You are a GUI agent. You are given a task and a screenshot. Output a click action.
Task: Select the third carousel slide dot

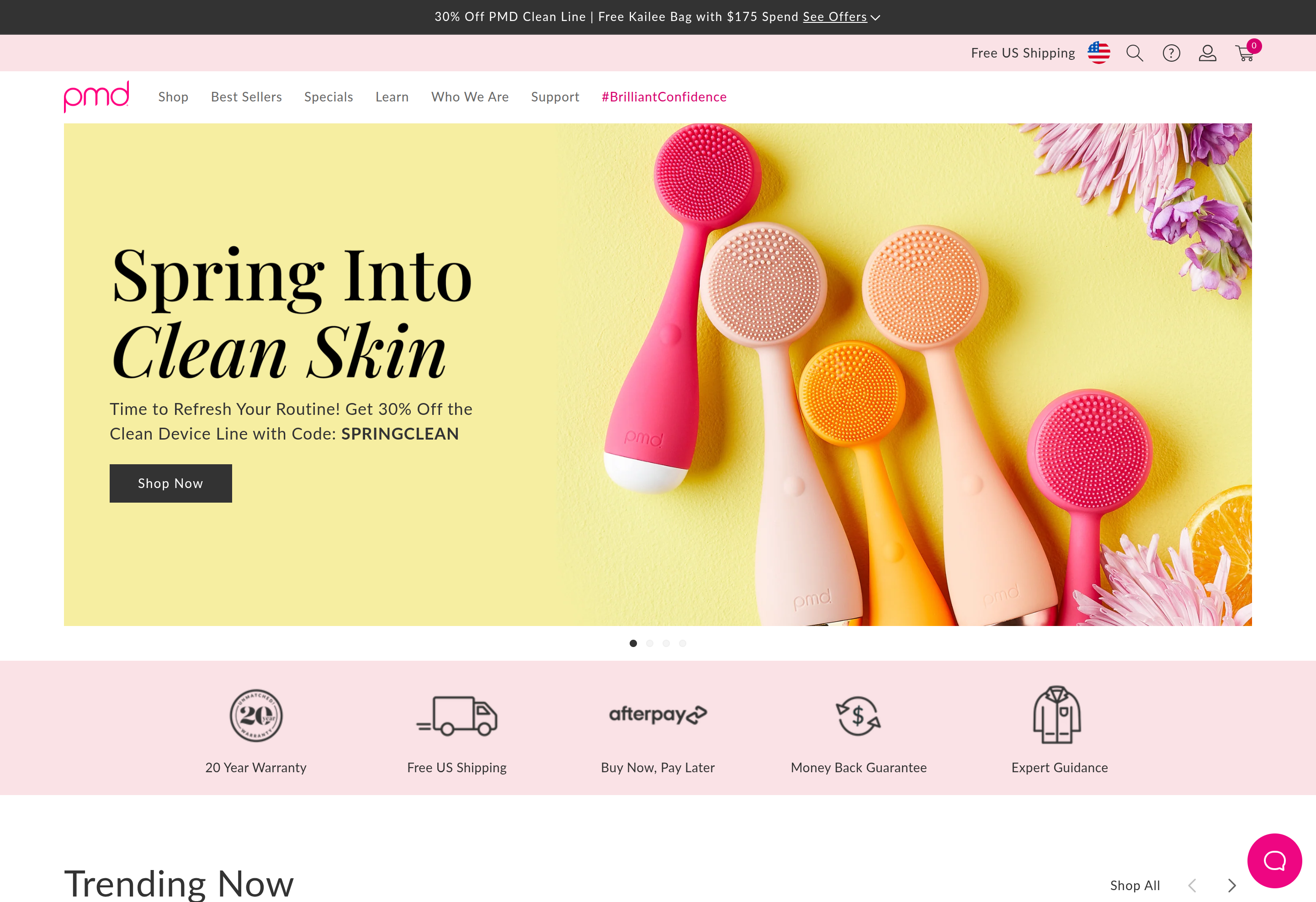666,643
